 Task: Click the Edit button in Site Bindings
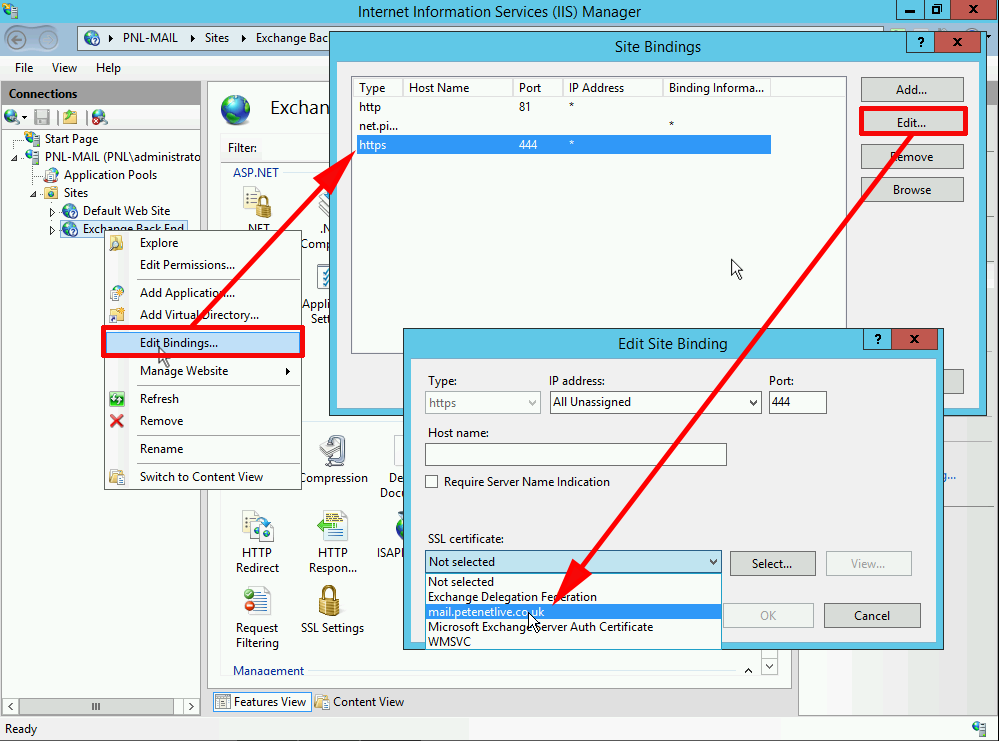click(x=912, y=123)
